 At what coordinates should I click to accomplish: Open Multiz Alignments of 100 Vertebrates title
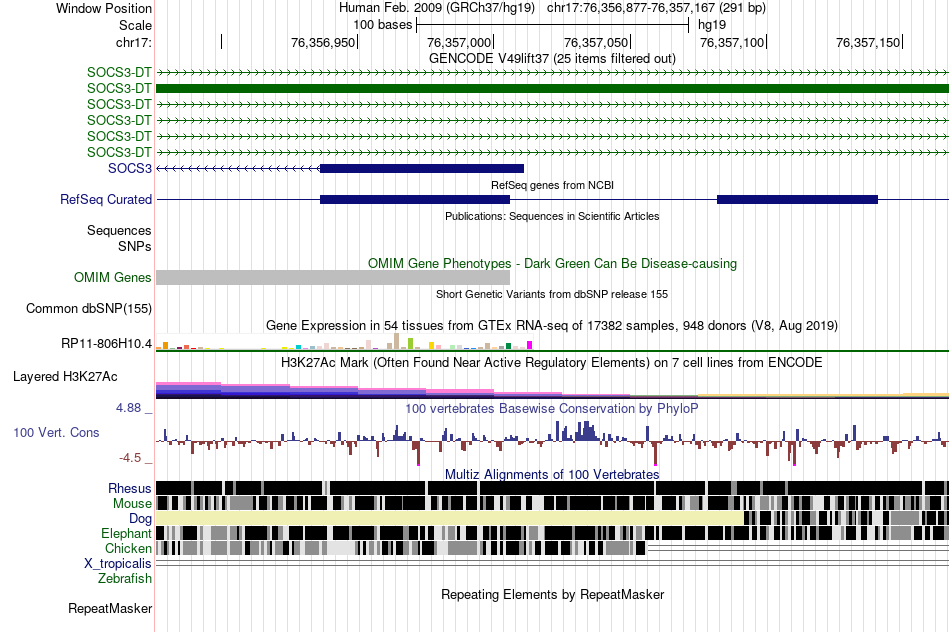[552, 474]
